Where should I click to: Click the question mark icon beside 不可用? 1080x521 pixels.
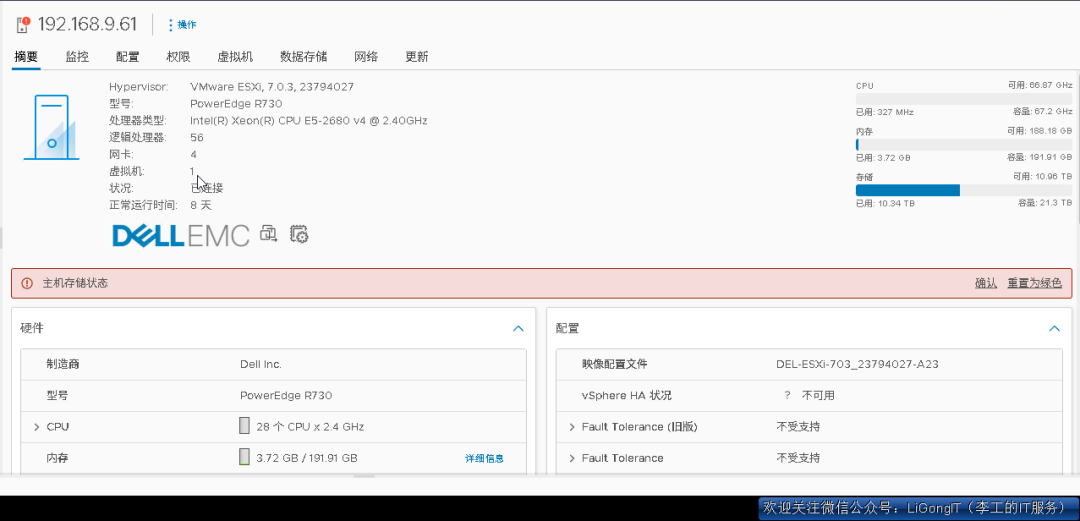coord(787,396)
